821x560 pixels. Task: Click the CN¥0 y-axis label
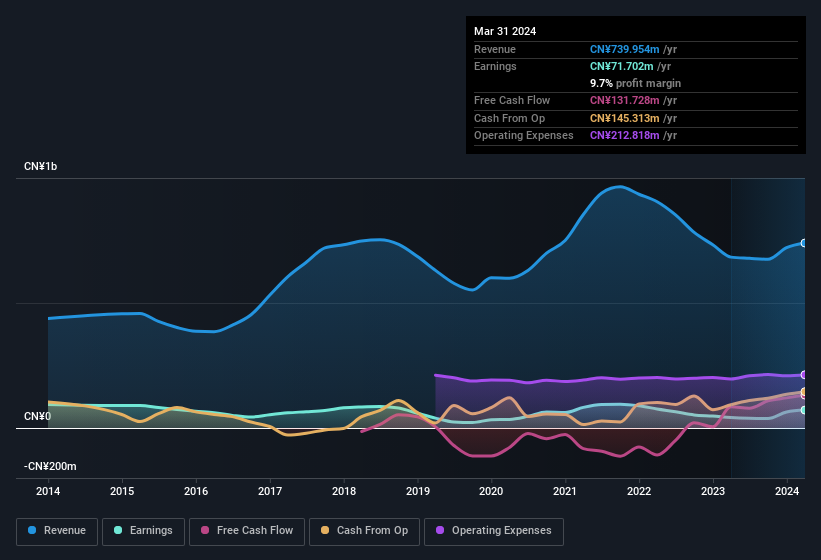37,417
